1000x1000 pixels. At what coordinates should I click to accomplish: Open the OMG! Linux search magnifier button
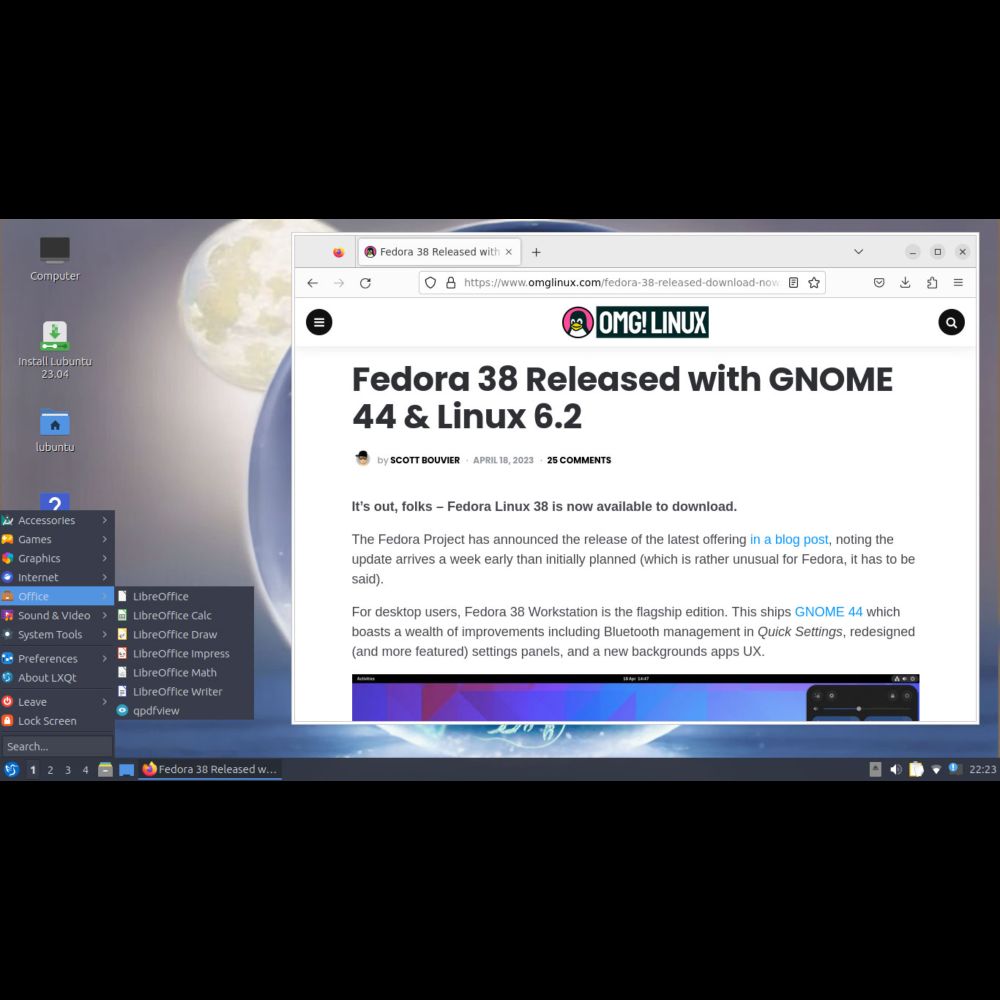click(x=951, y=322)
